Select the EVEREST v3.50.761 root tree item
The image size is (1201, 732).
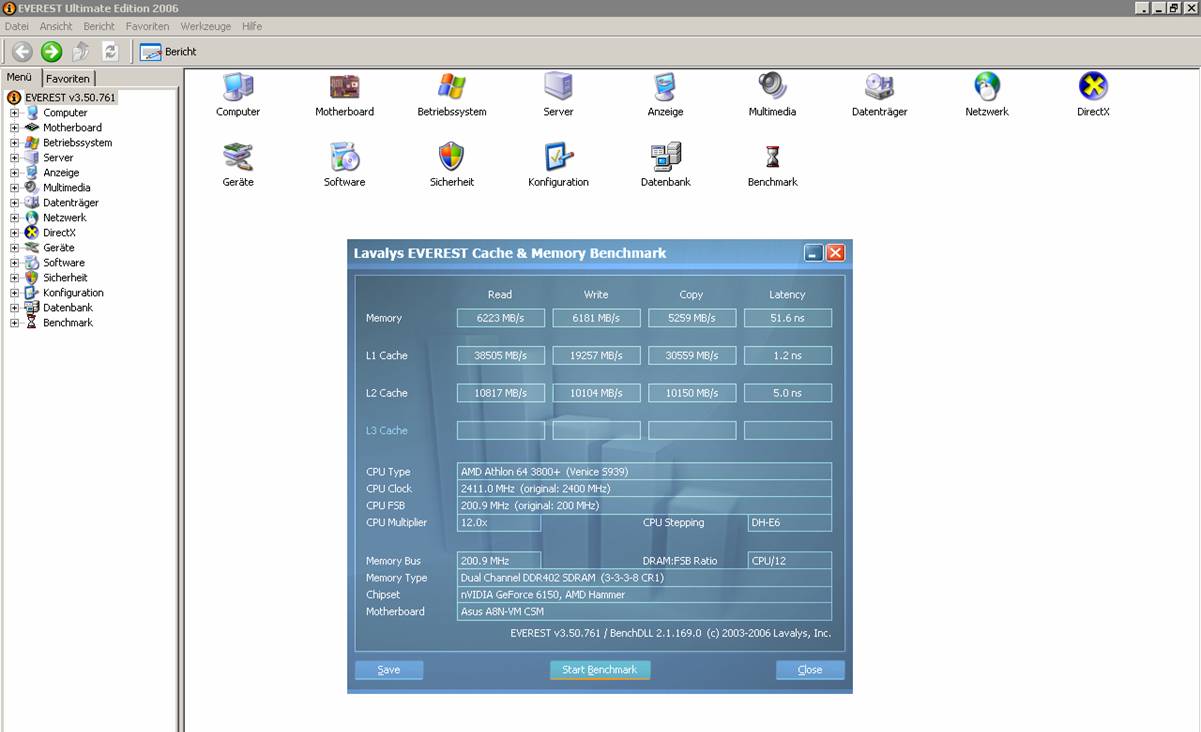pos(70,98)
